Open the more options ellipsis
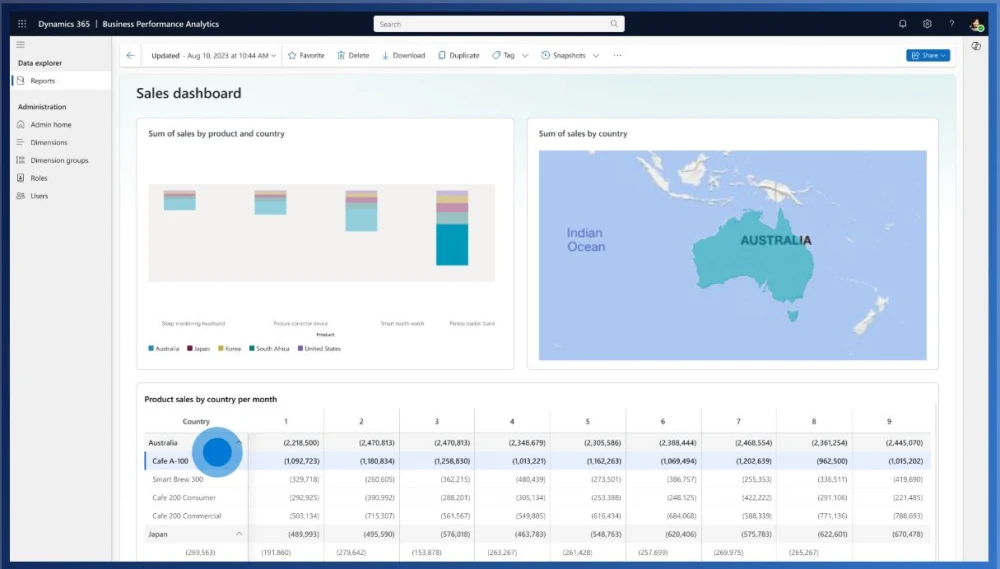Viewport: 1000px width, 569px height. (x=617, y=55)
